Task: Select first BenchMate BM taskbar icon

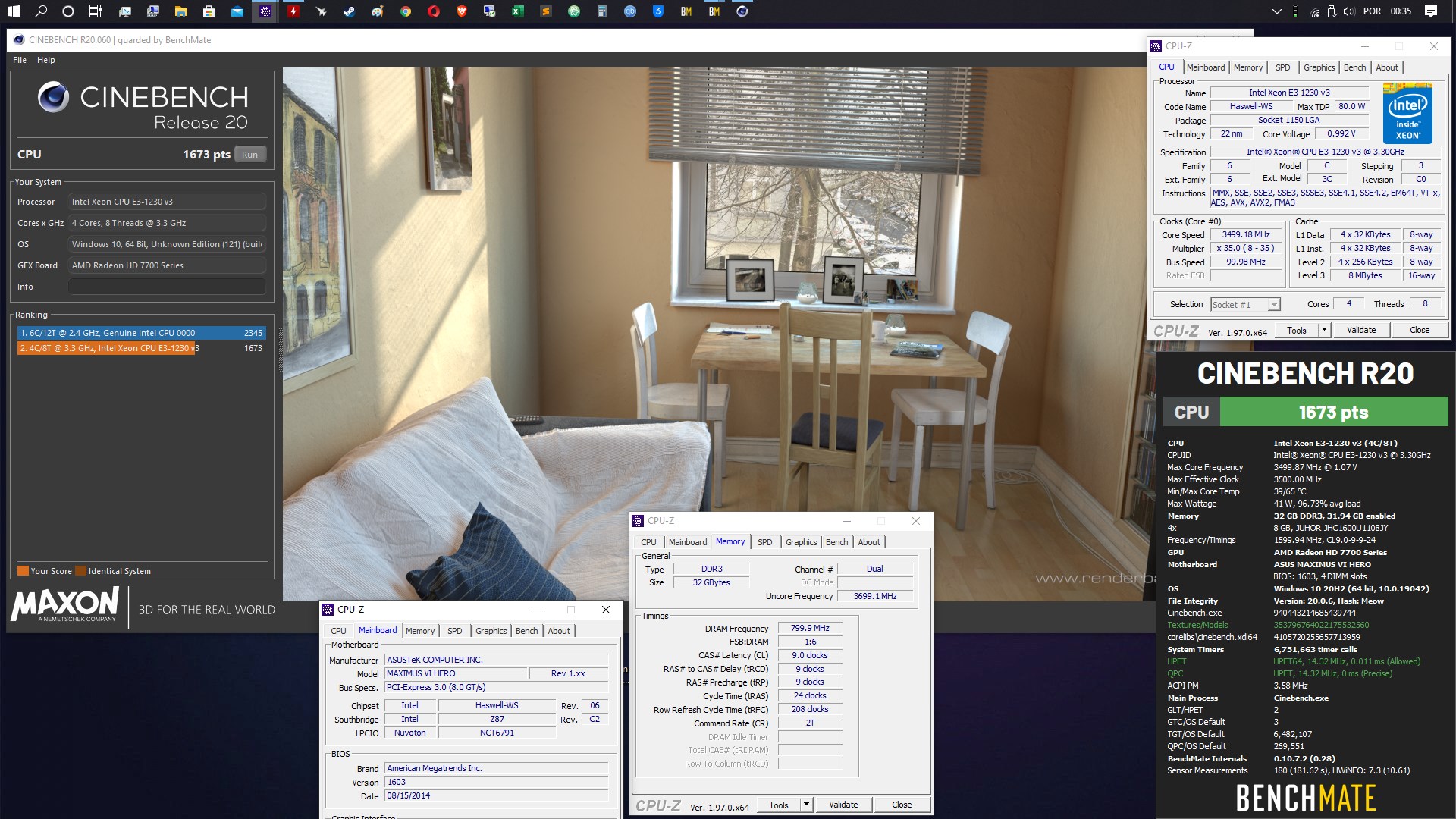Action: click(686, 11)
